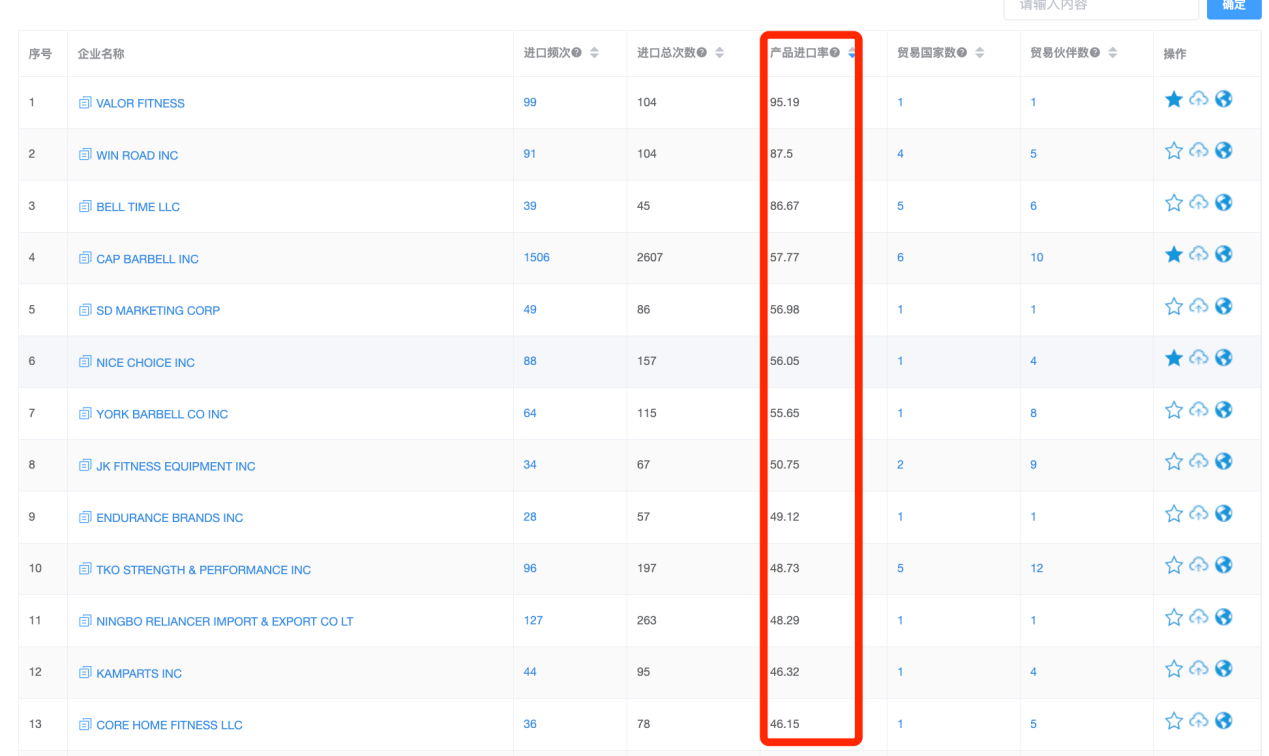1269x756 pixels.
Task: Click globe icon for KAMPARTS INC
Action: [x=1223, y=669]
